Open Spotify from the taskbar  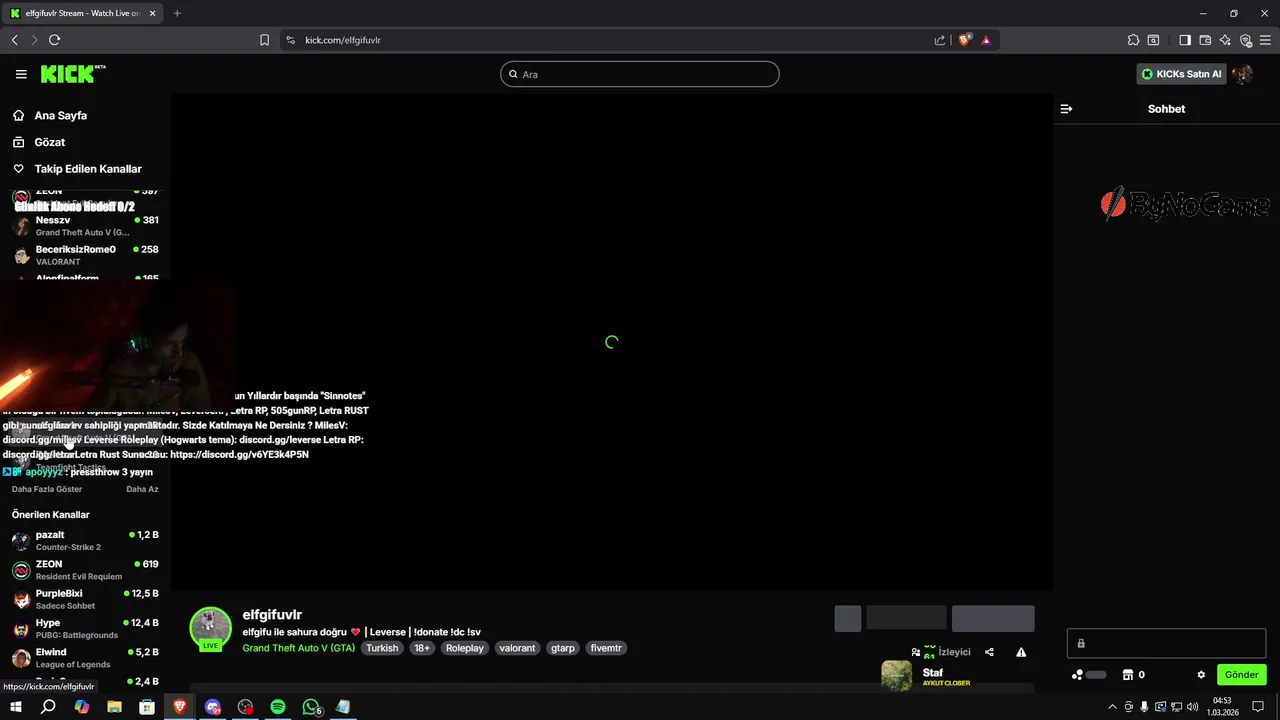(x=278, y=707)
